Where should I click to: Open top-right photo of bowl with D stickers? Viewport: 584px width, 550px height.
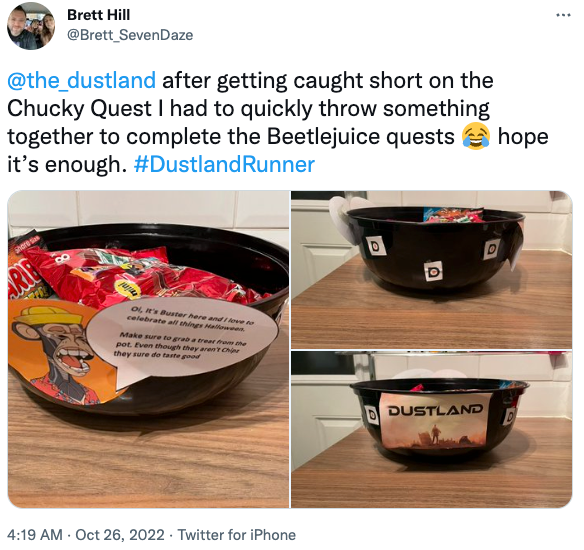click(x=431, y=270)
